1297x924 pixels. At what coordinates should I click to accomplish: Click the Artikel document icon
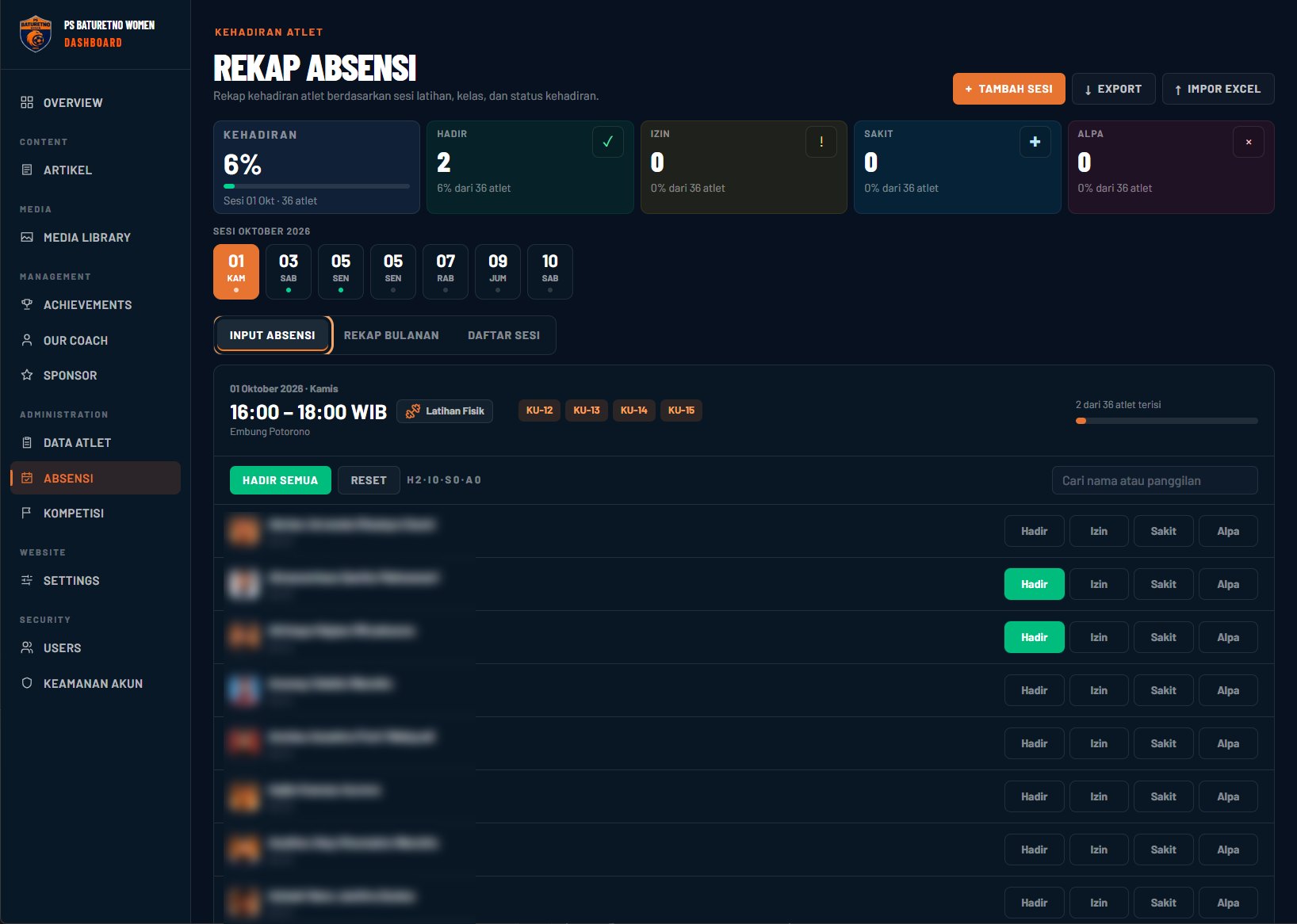tap(27, 170)
